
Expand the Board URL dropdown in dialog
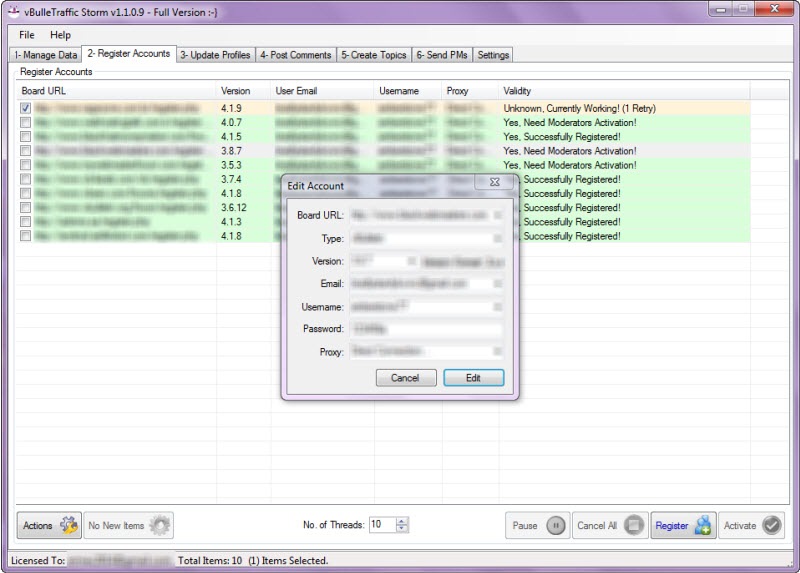click(x=497, y=215)
